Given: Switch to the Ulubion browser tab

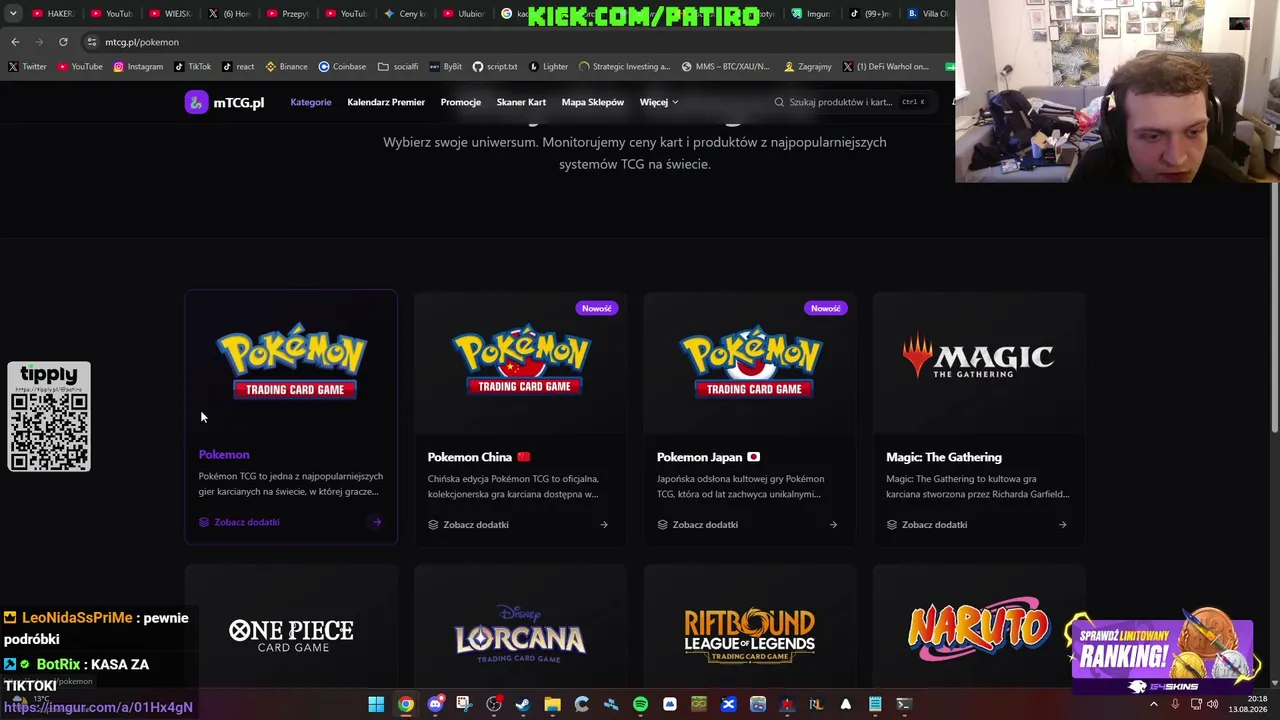Looking at the screenshot, I should (x=464, y=14).
